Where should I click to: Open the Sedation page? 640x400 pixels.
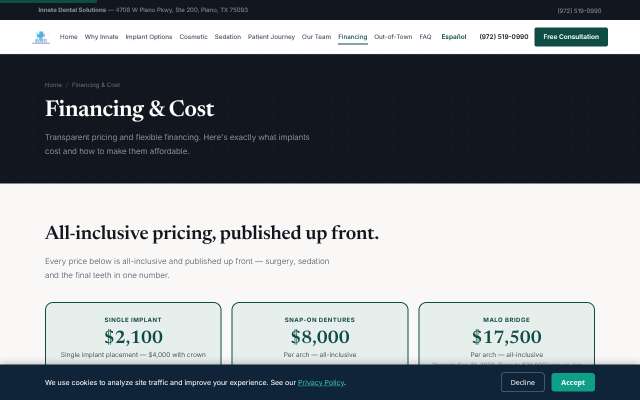coord(228,37)
